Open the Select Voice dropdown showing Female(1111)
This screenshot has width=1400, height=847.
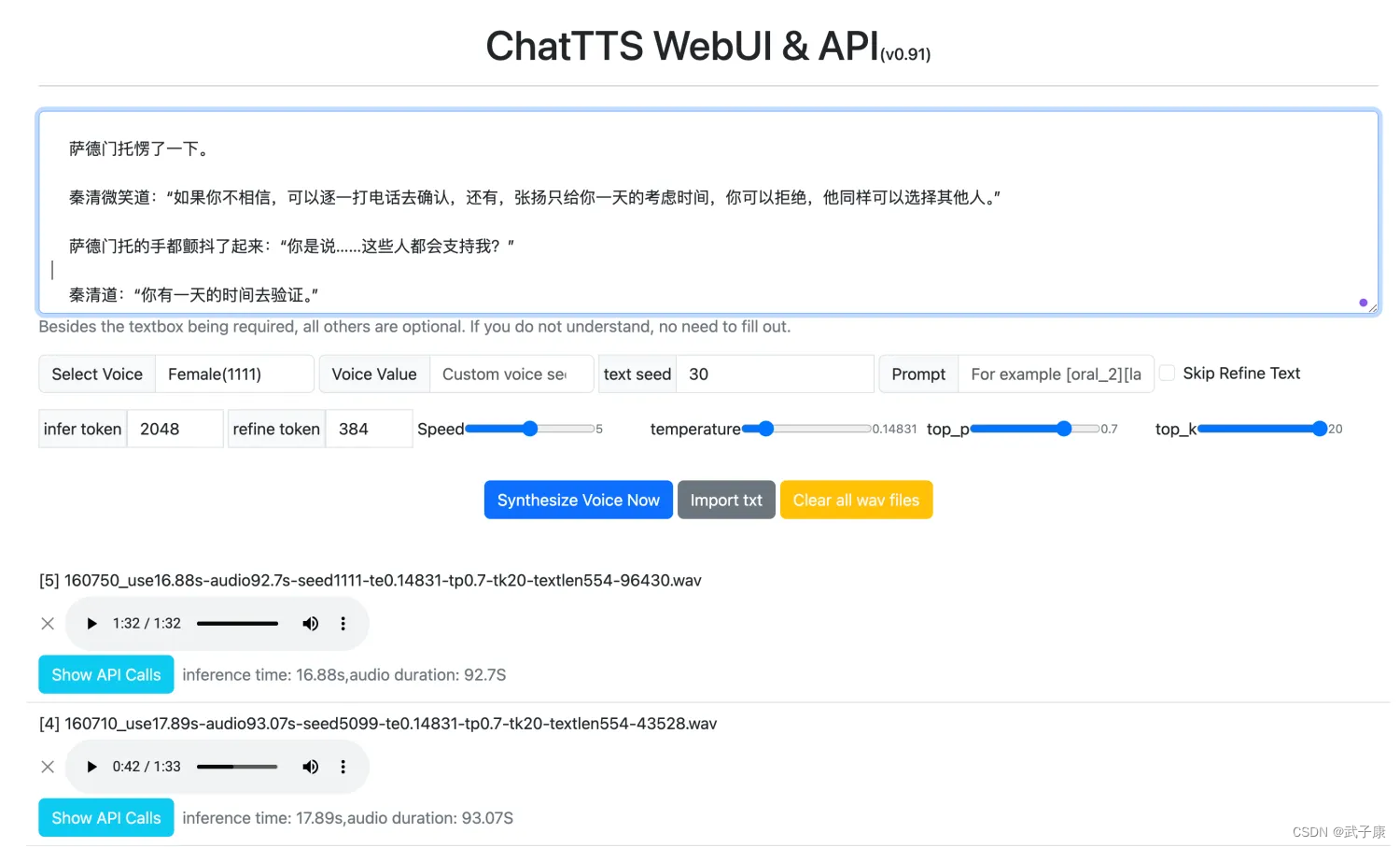pos(234,374)
